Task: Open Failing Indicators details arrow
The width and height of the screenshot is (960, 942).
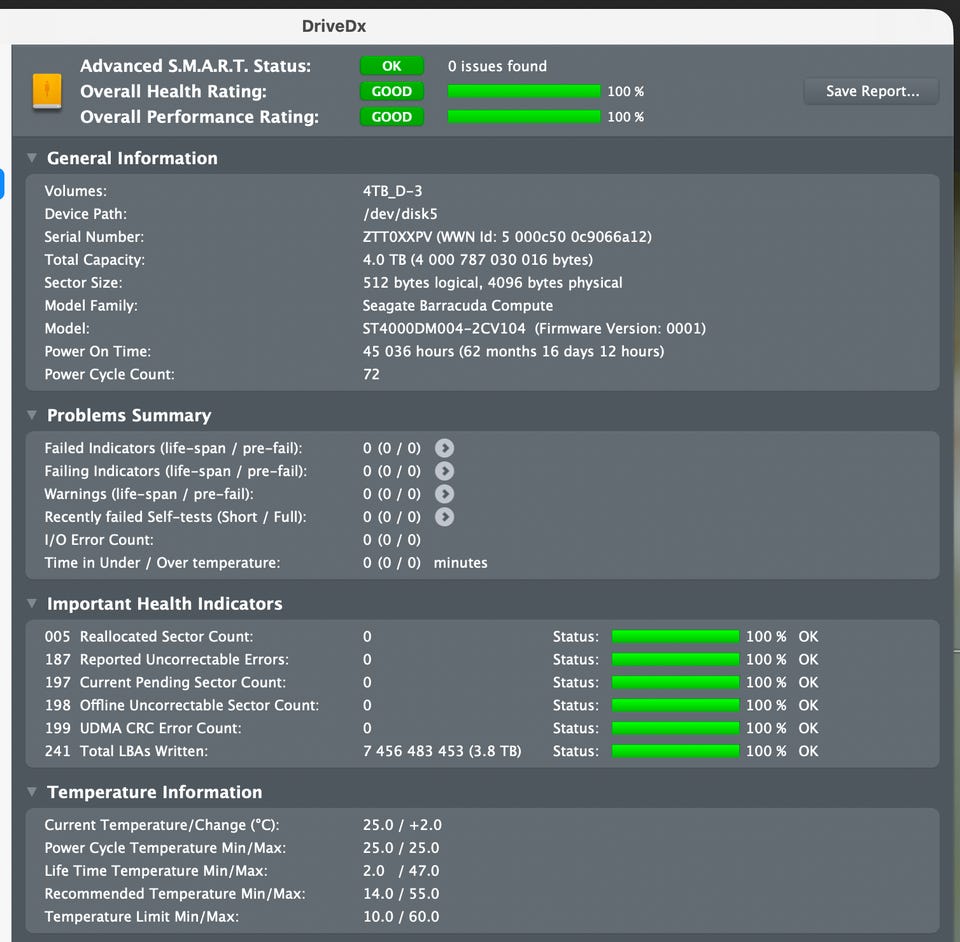Action: pyautogui.click(x=444, y=471)
